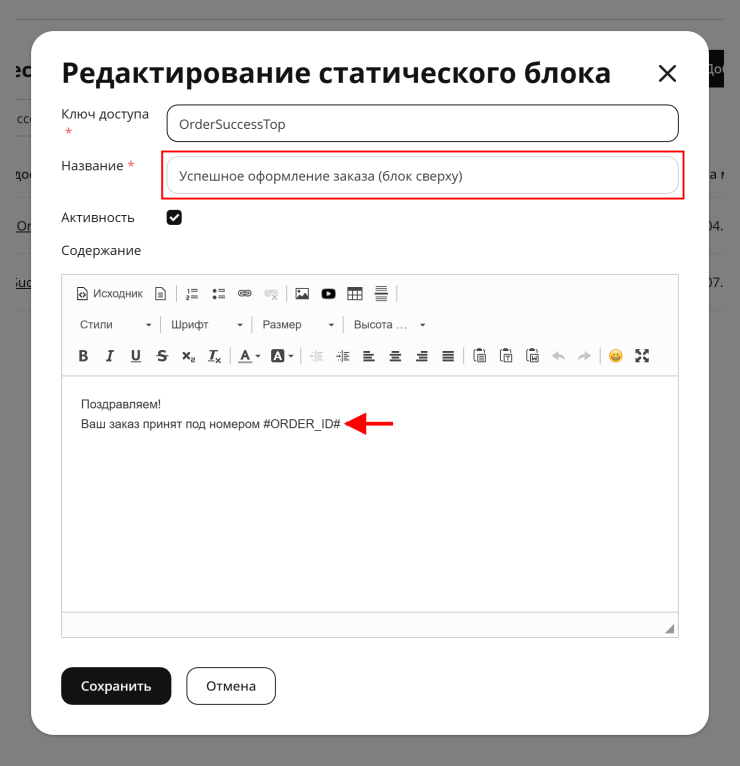The height and width of the screenshot is (766, 740).
Task: Grab the editor resize handle corner
Action: point(670,629)
